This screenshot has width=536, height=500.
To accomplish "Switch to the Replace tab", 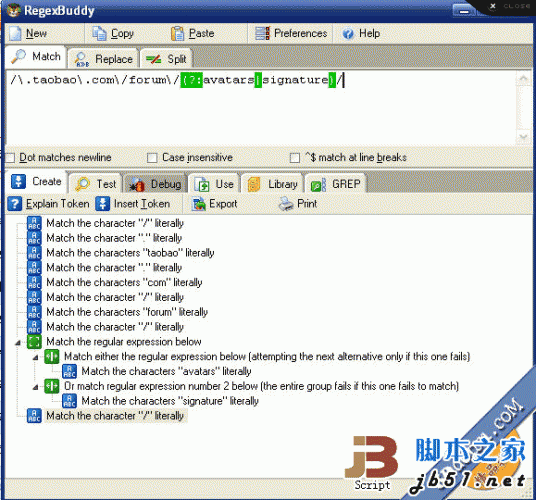I will pos(104,59).
